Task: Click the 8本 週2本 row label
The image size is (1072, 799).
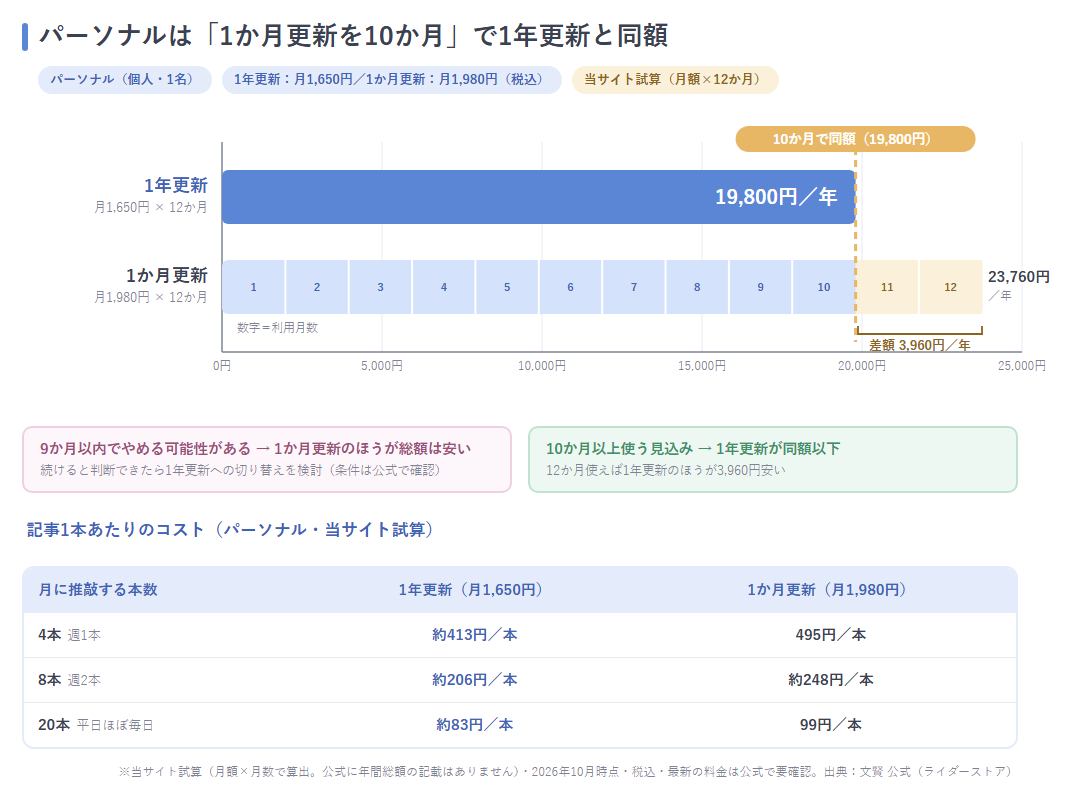Action: point(69,680)
